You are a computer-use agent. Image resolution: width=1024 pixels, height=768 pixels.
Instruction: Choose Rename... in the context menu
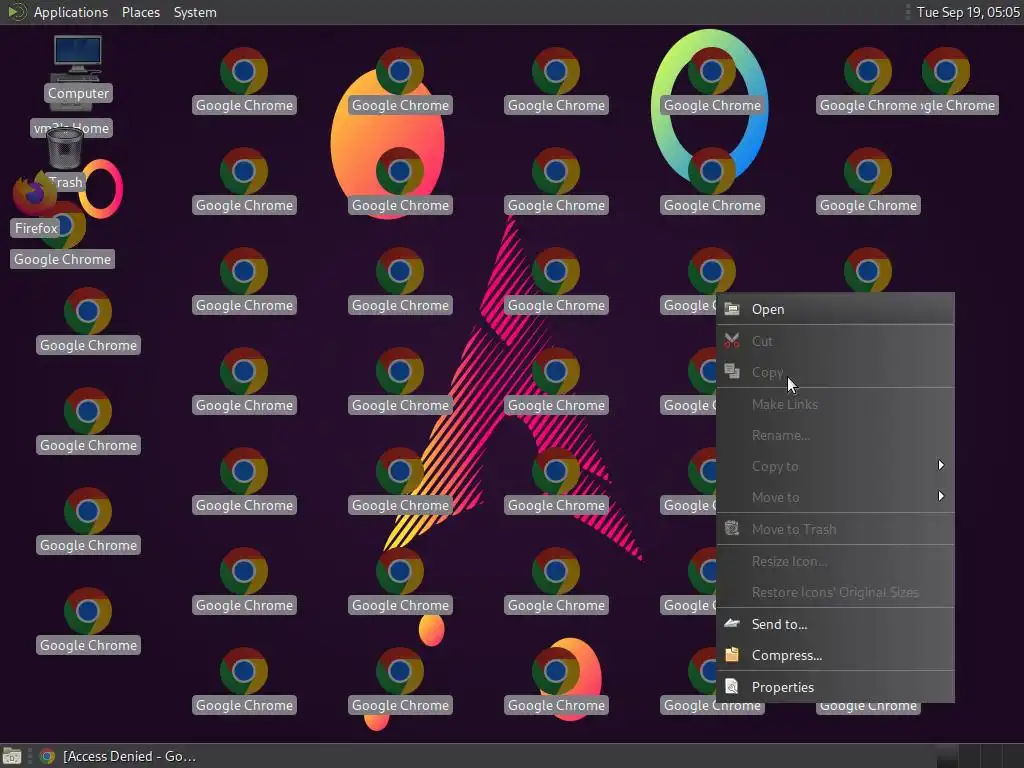[835, 435]
